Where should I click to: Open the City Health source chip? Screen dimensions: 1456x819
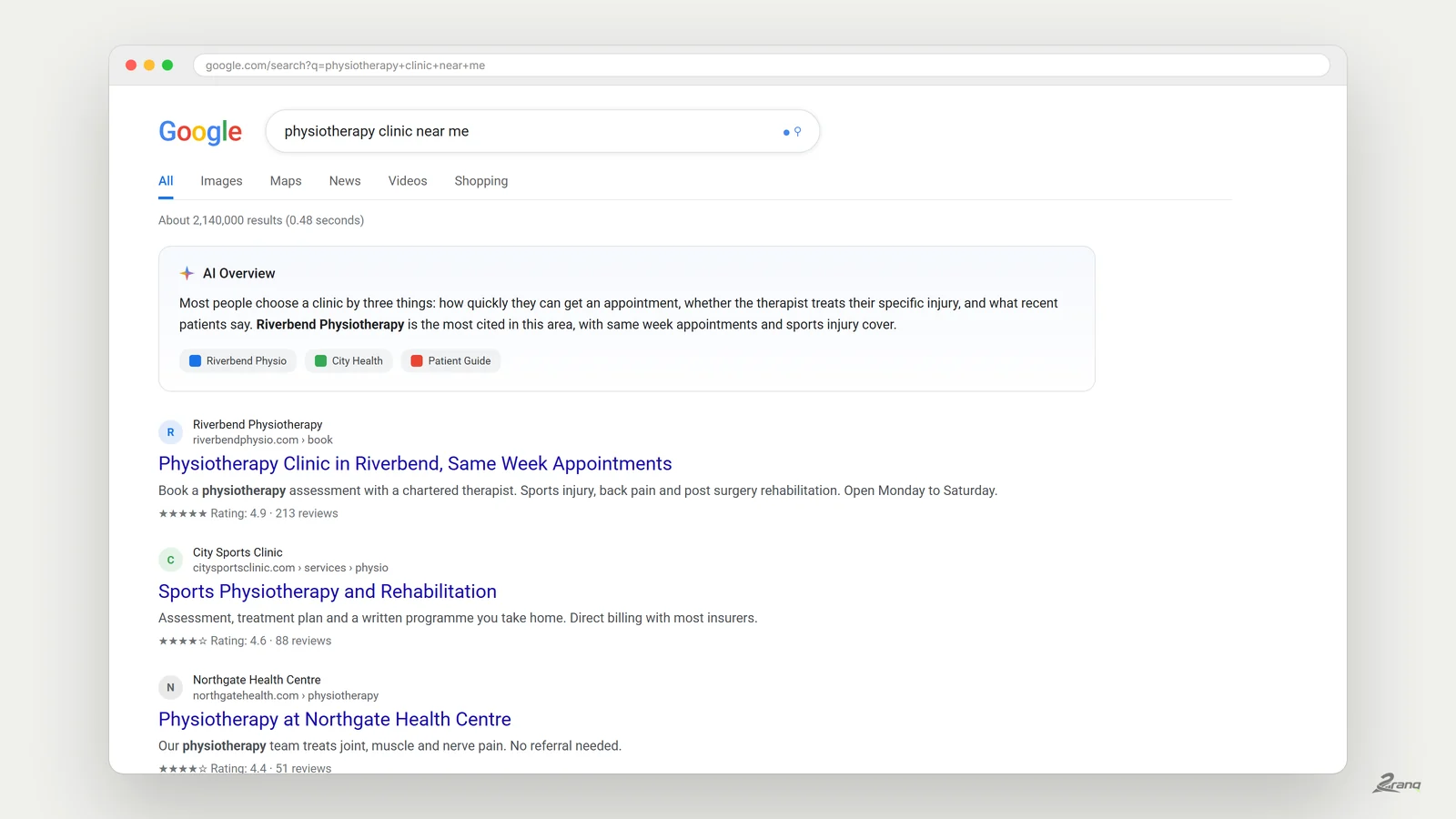[x=349, y=361]
